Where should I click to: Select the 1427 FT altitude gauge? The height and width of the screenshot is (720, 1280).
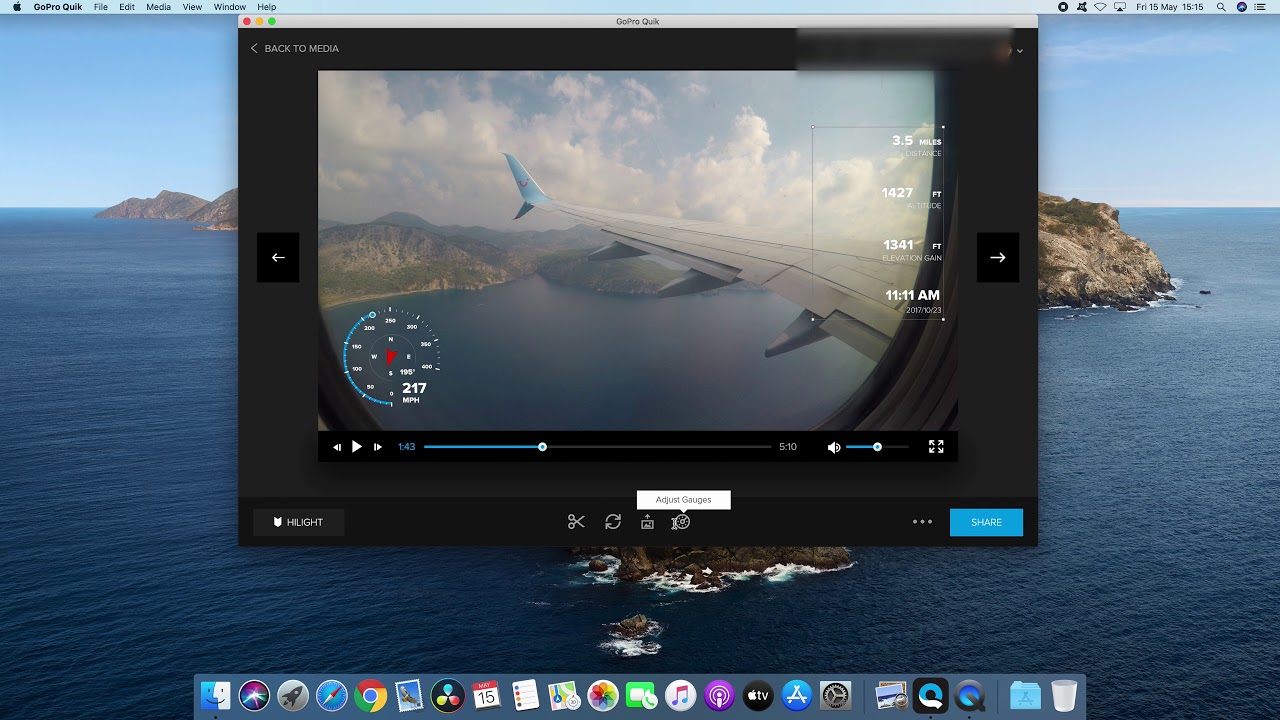point(912,198)
